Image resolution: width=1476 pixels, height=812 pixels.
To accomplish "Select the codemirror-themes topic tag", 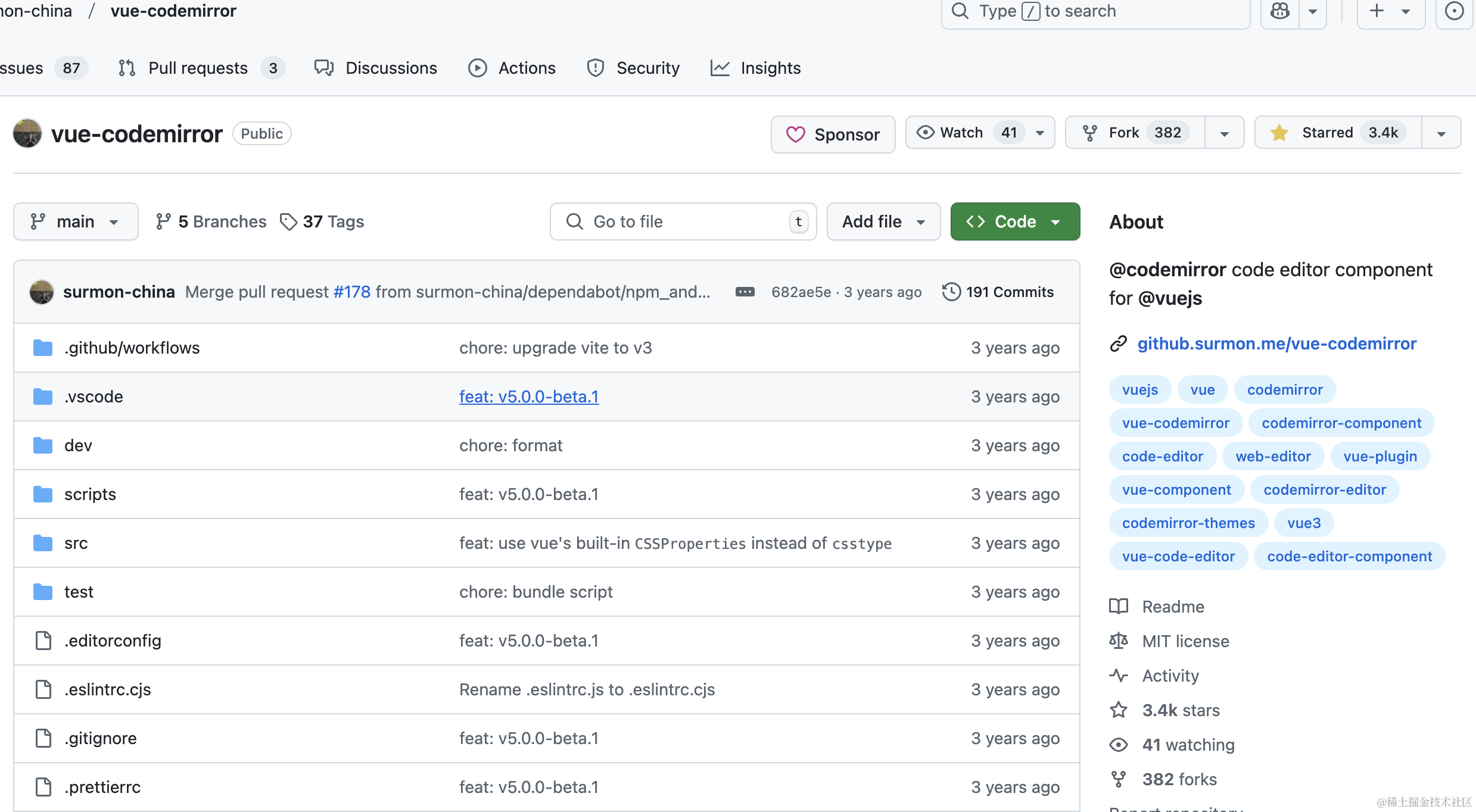I will point(1188,523).
